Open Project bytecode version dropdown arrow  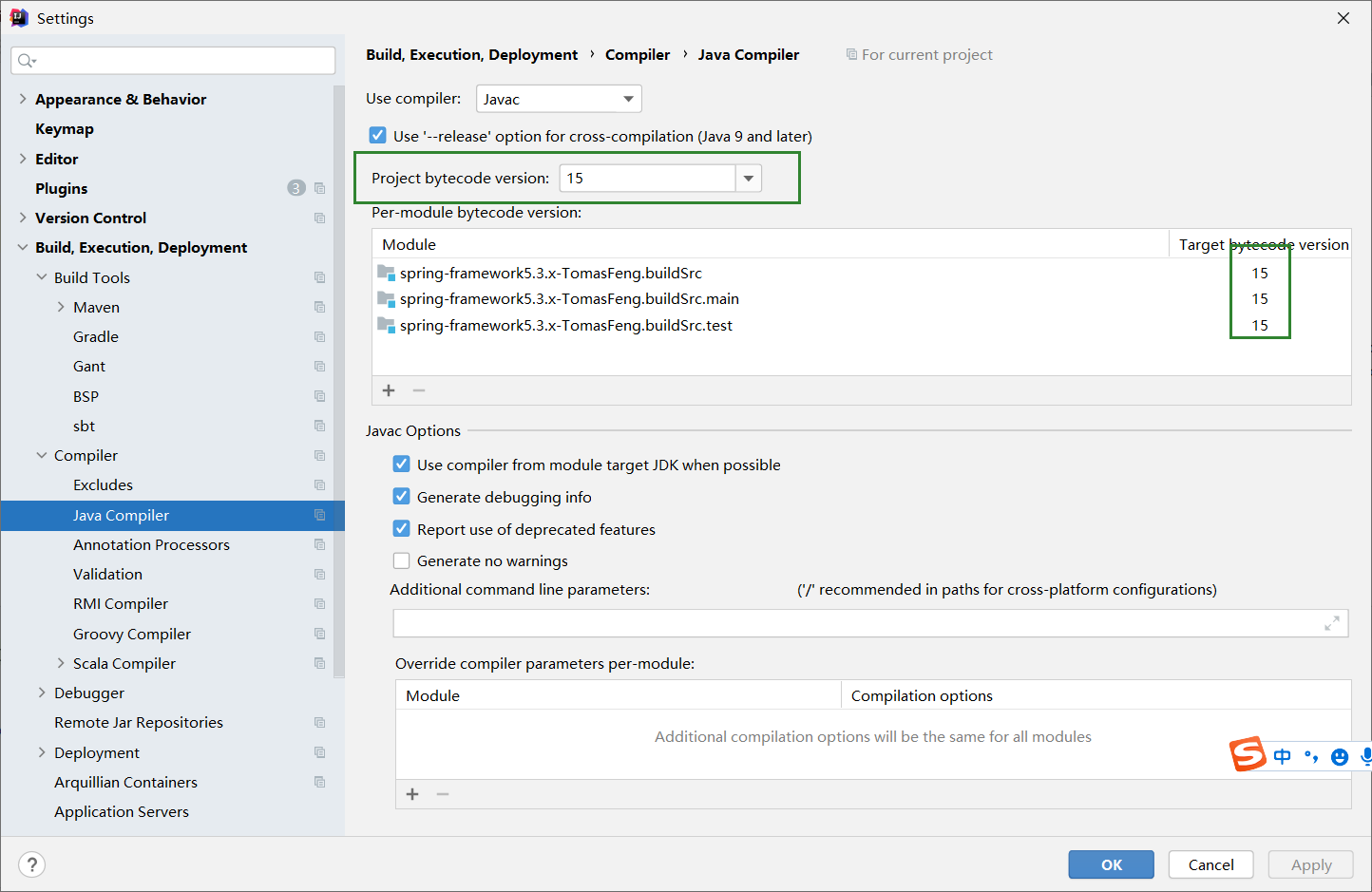[749, 178]
